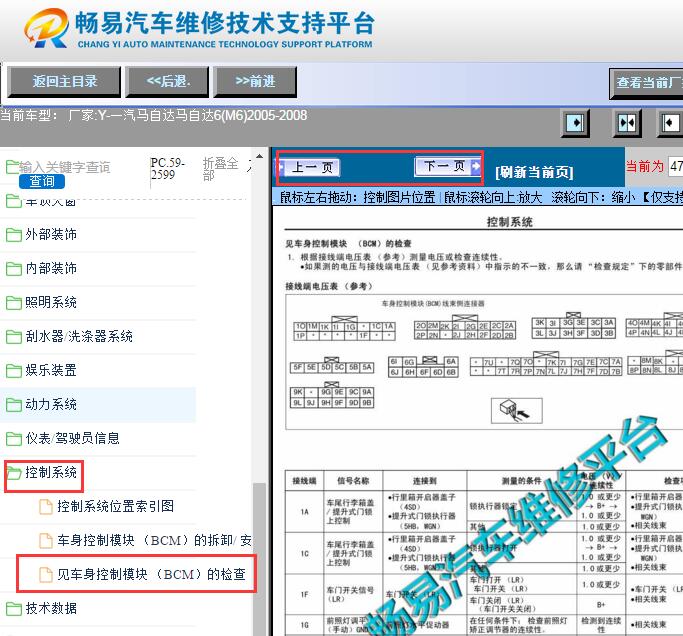Click the PC.59-2599 text
This screenshot has height=636, width=683.
click(168, 169)
